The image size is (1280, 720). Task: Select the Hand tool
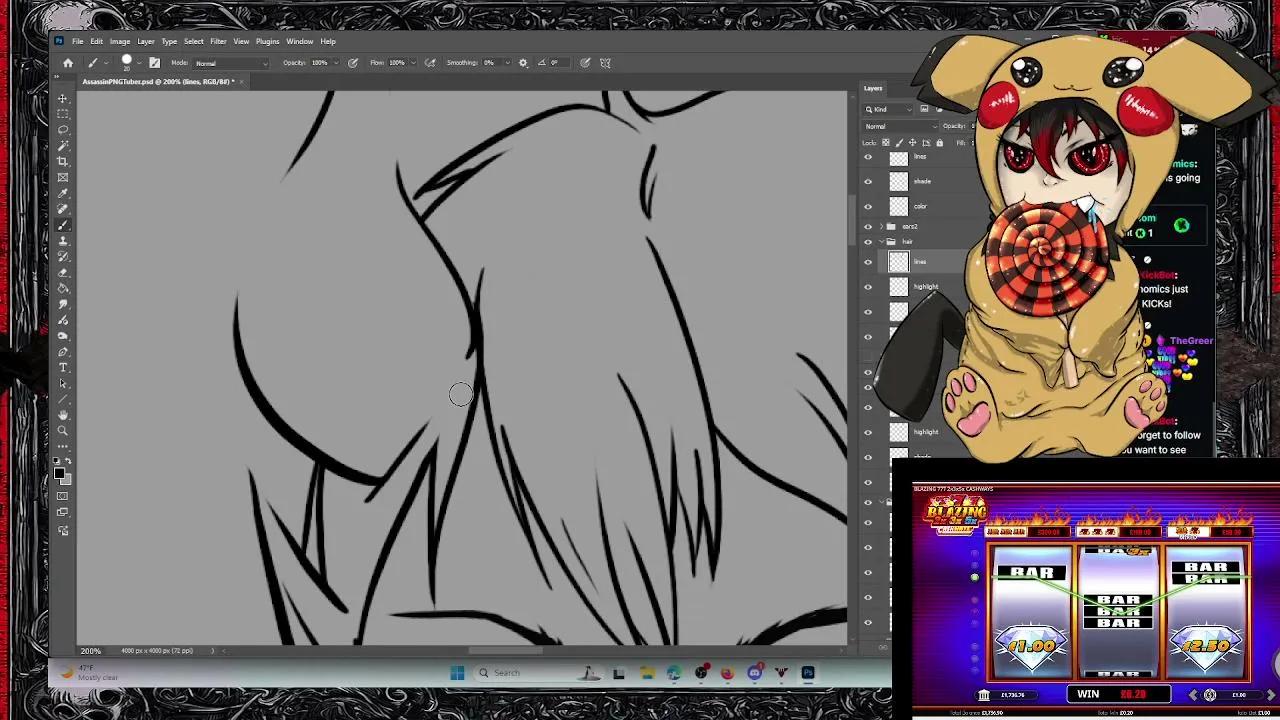(63, 415)
